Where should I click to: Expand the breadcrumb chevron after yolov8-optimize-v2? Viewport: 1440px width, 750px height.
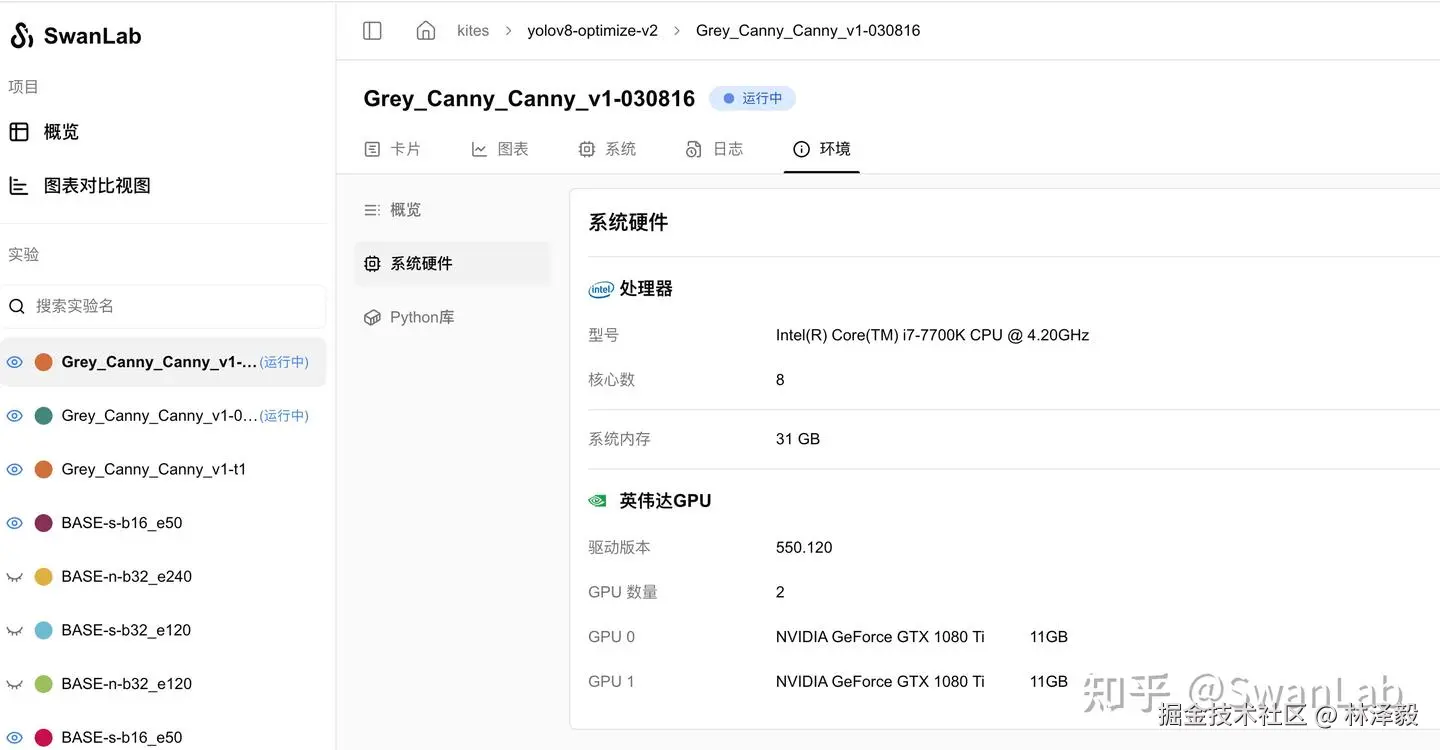click(677, 31)
